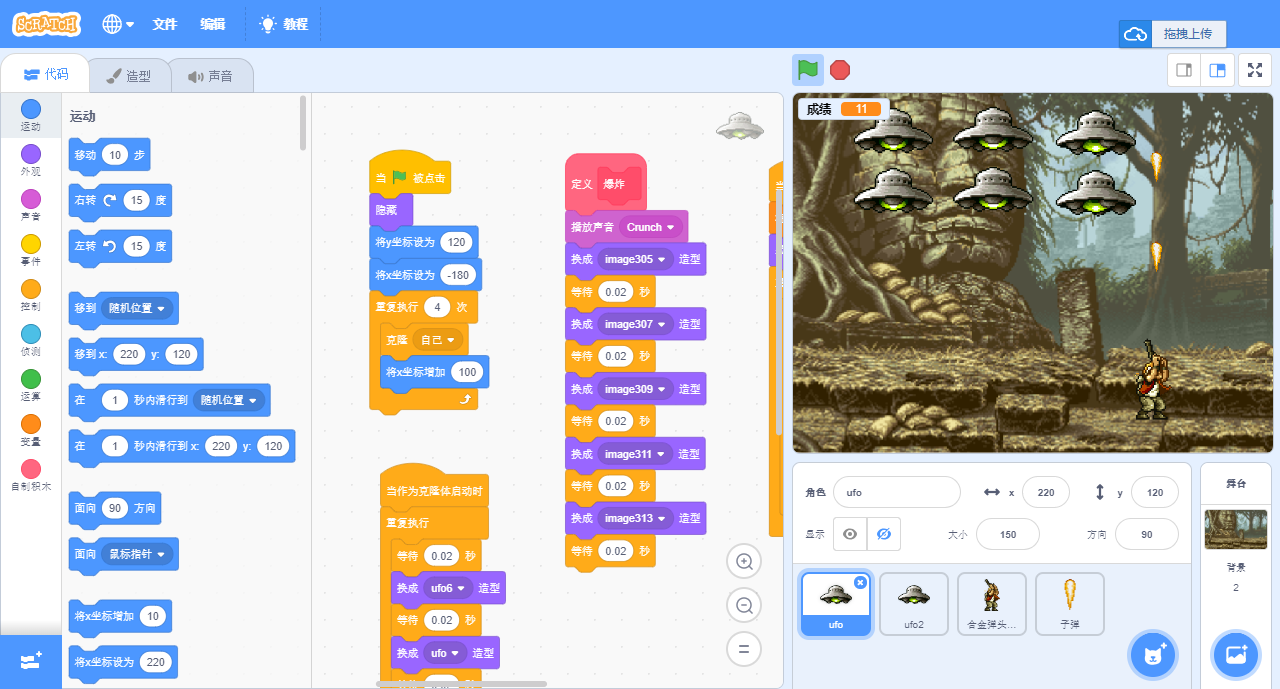Click the Scratch logo
This screenshot has width=1280, height=689.
[47, 24]
